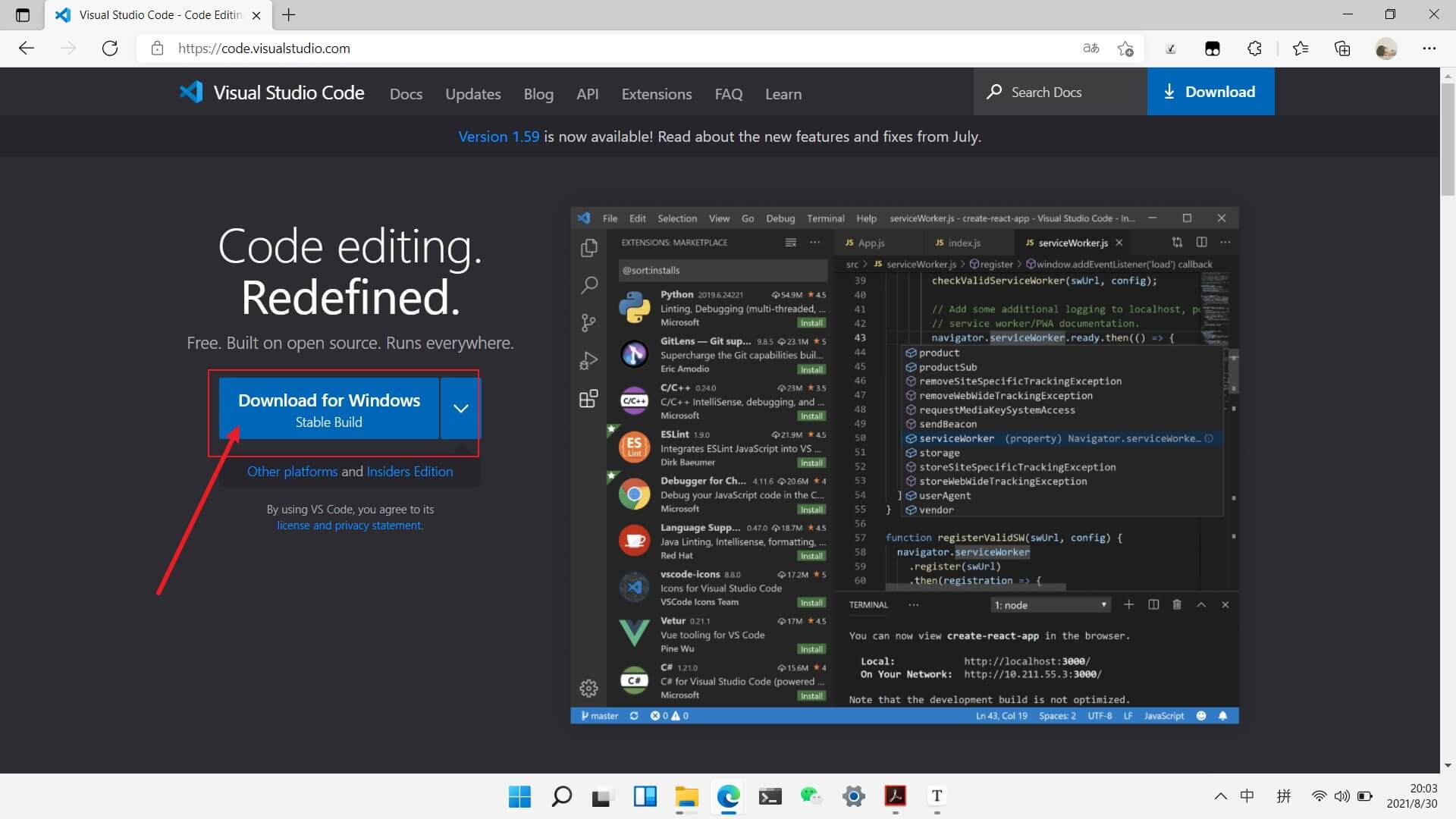This screenshot has height=819, width=1456.
Task: Open Docs in site navigation
Action: click(x=406, y=94)
